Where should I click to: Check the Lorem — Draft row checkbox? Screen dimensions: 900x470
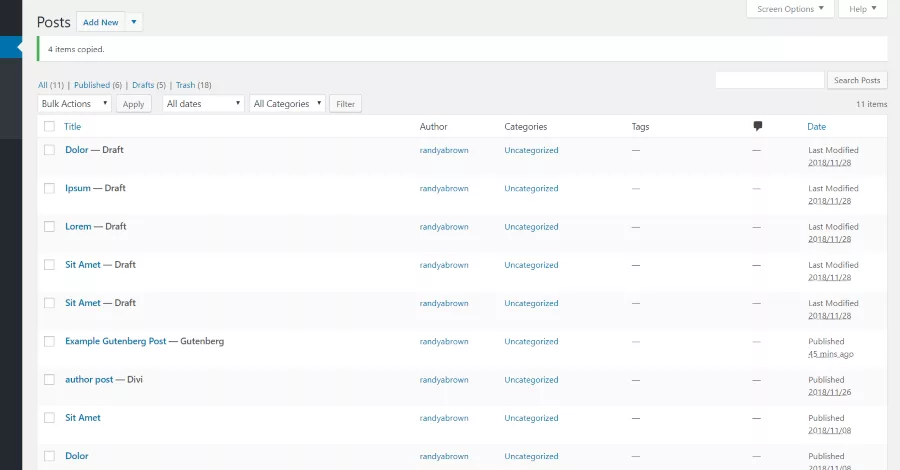(x=49, y=227)
